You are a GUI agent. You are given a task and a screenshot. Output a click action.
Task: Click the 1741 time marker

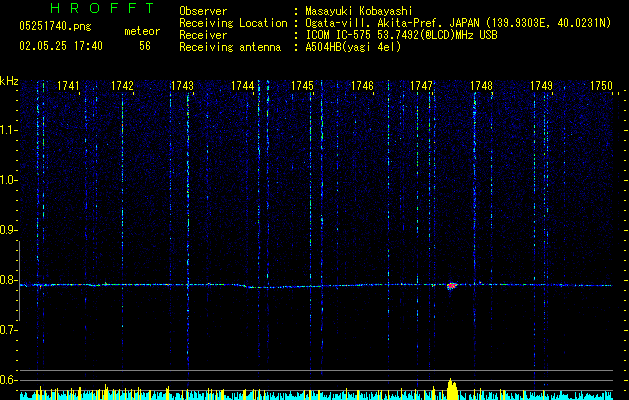68,86
